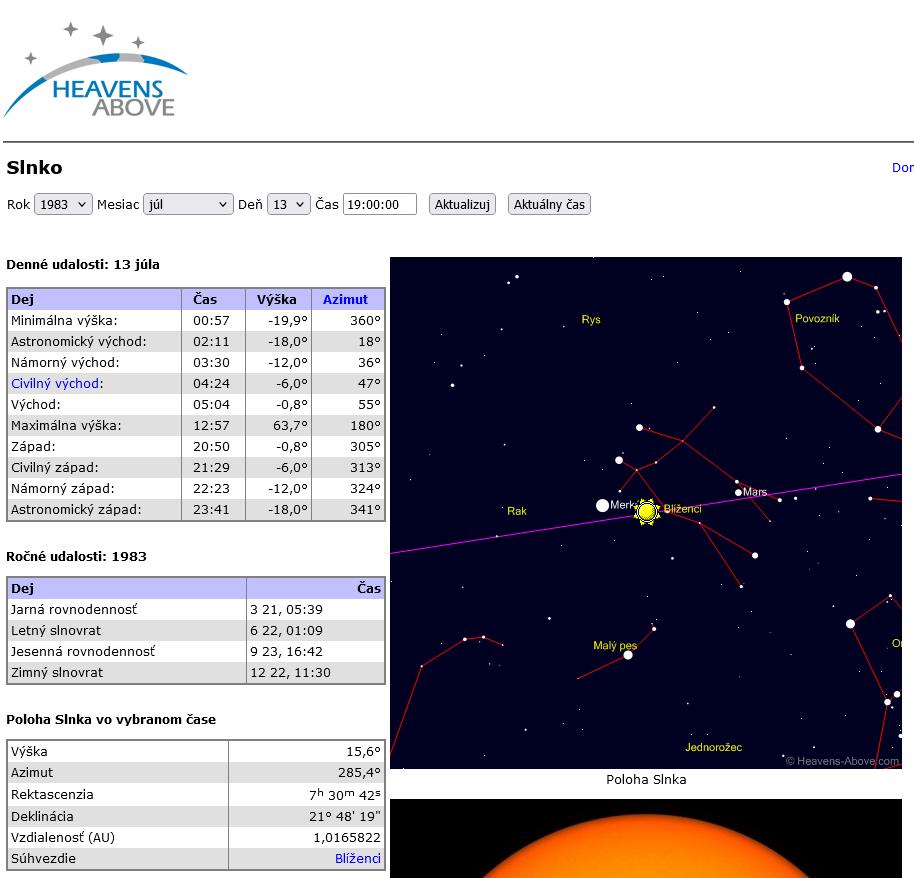The image size is (914, 878).
Task: Click the Heavens Above logo
Action: pos(96,72)
